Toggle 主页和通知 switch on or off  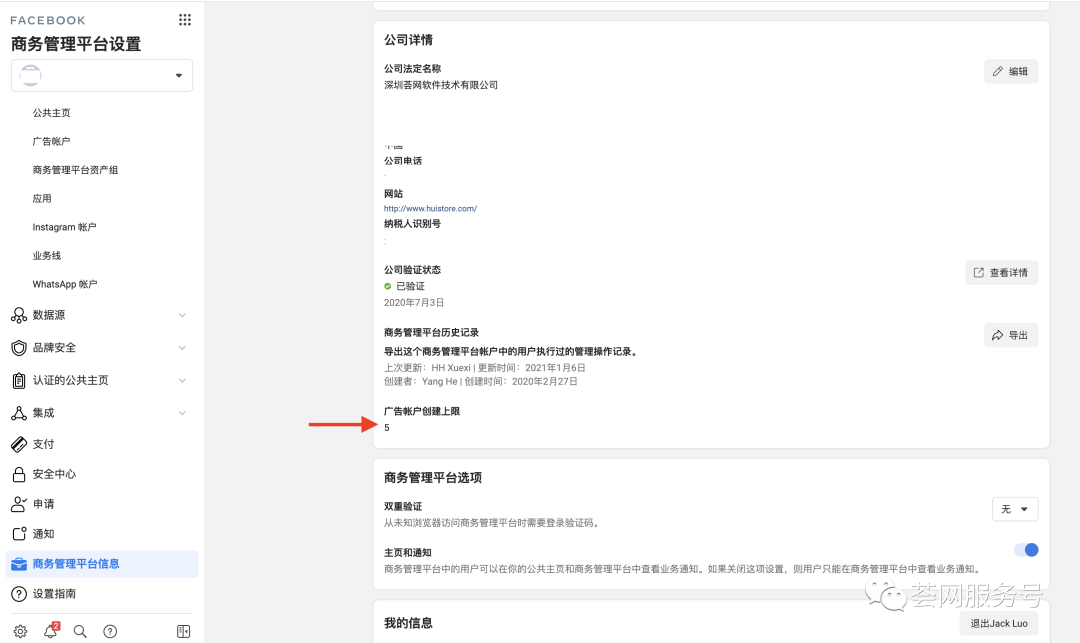(1027, 550)
